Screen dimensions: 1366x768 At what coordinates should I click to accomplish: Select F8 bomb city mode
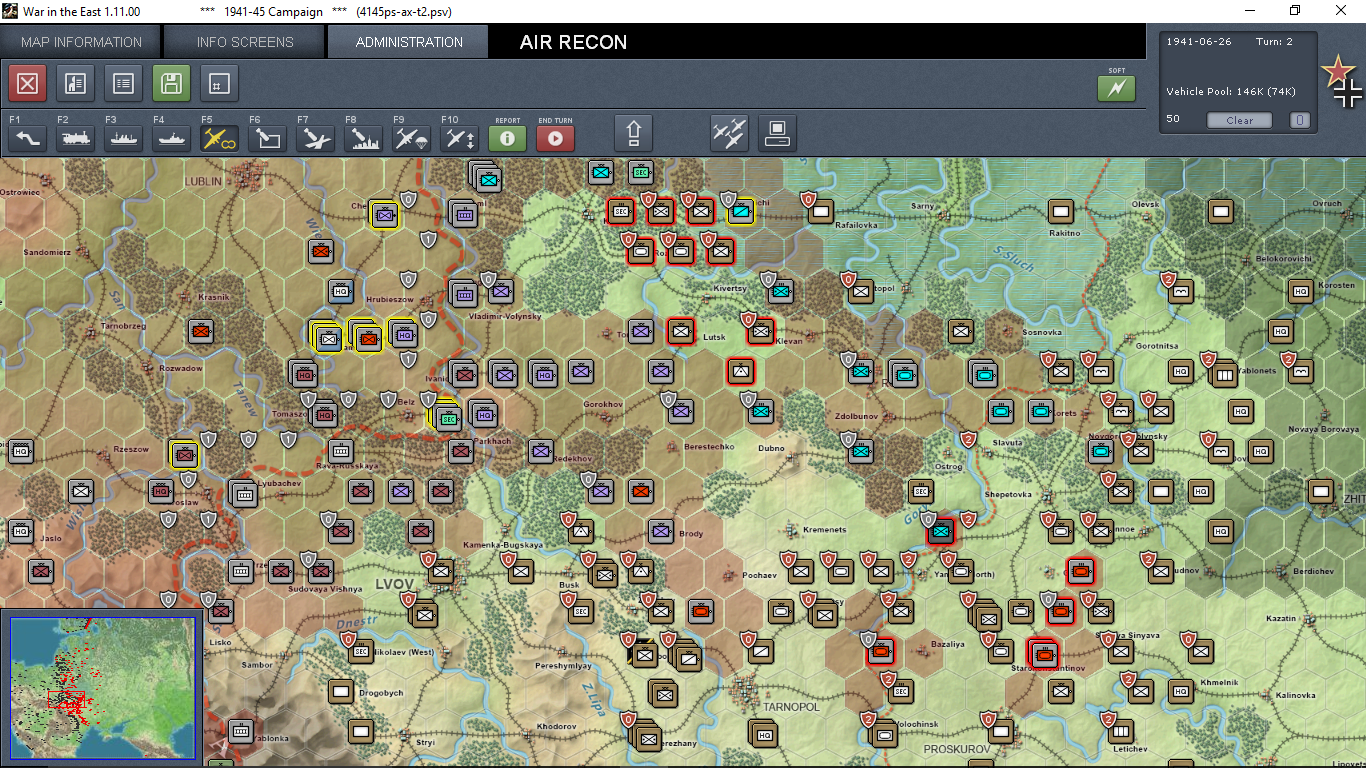tap(363, 138)
